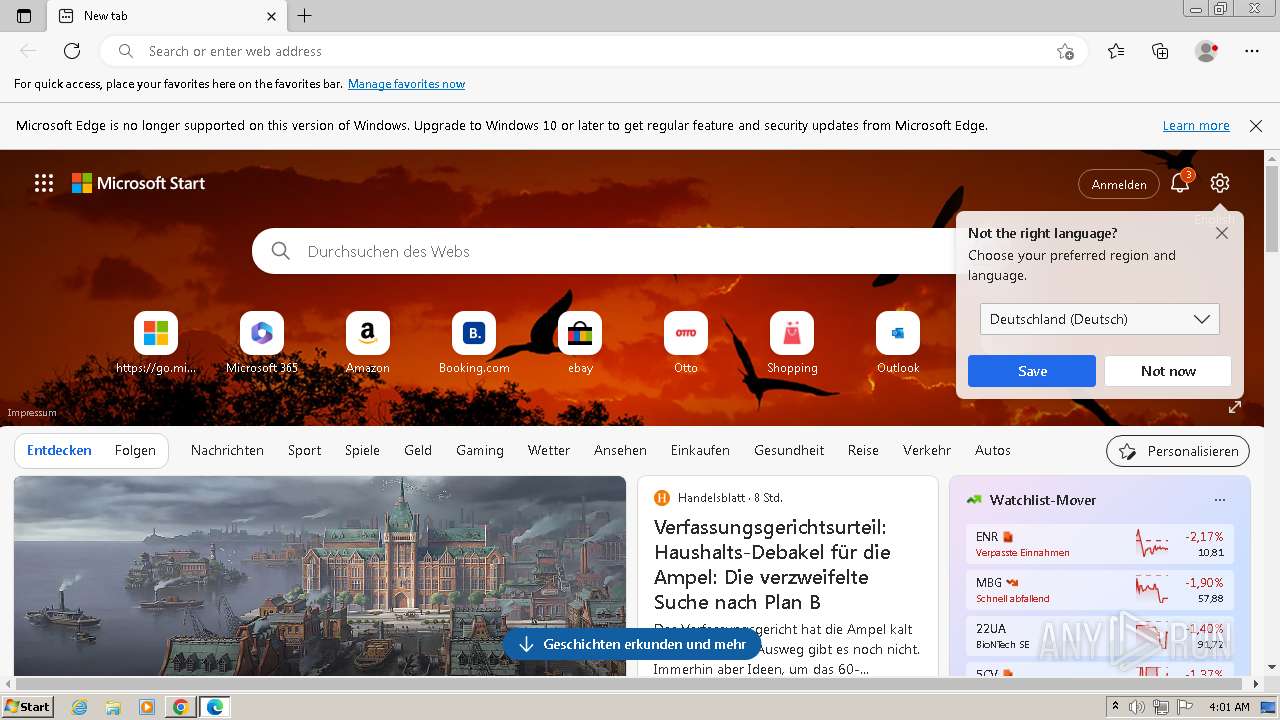Expand the Deutschland (Deutsch) language dropdown
The height and width of the screenshot is (720, 1280).
coord(1100,319)
